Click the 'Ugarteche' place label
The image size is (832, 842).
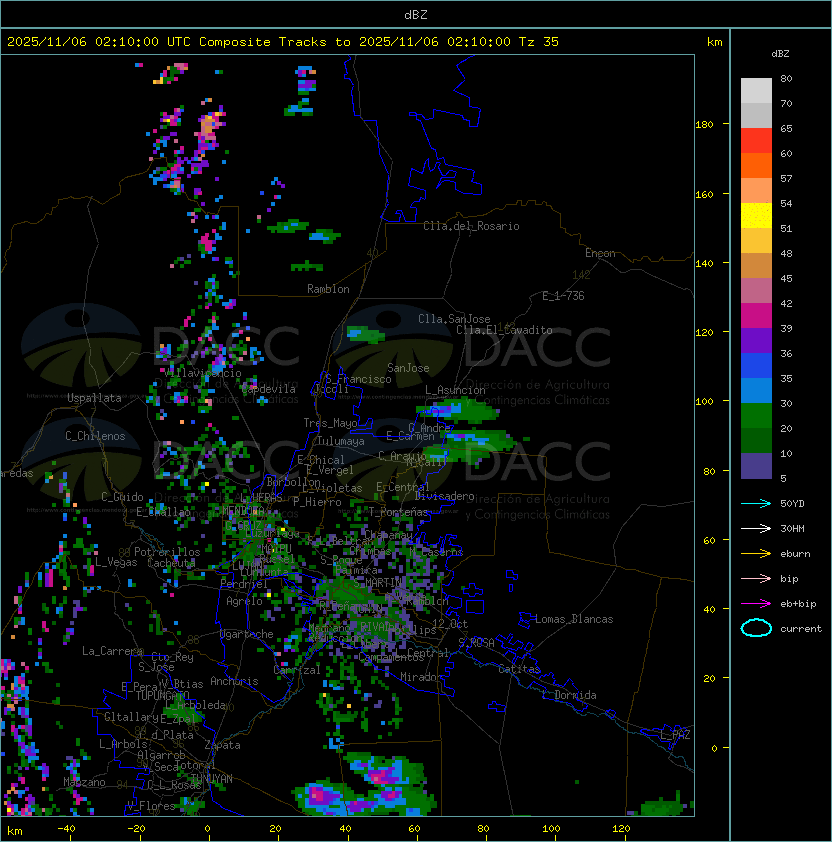click(x=247, y=635)
